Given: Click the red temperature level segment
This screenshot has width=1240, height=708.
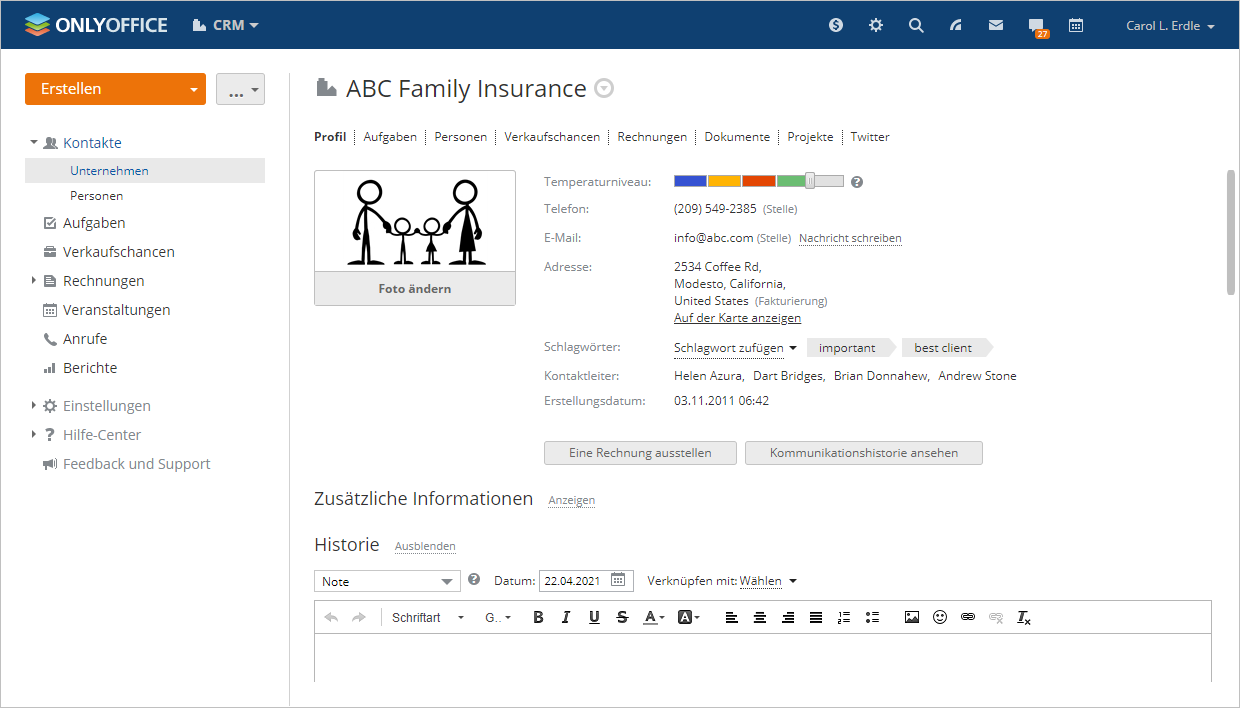Looking at the screenshot, I should pyautogui.click(x=759, y=181).
